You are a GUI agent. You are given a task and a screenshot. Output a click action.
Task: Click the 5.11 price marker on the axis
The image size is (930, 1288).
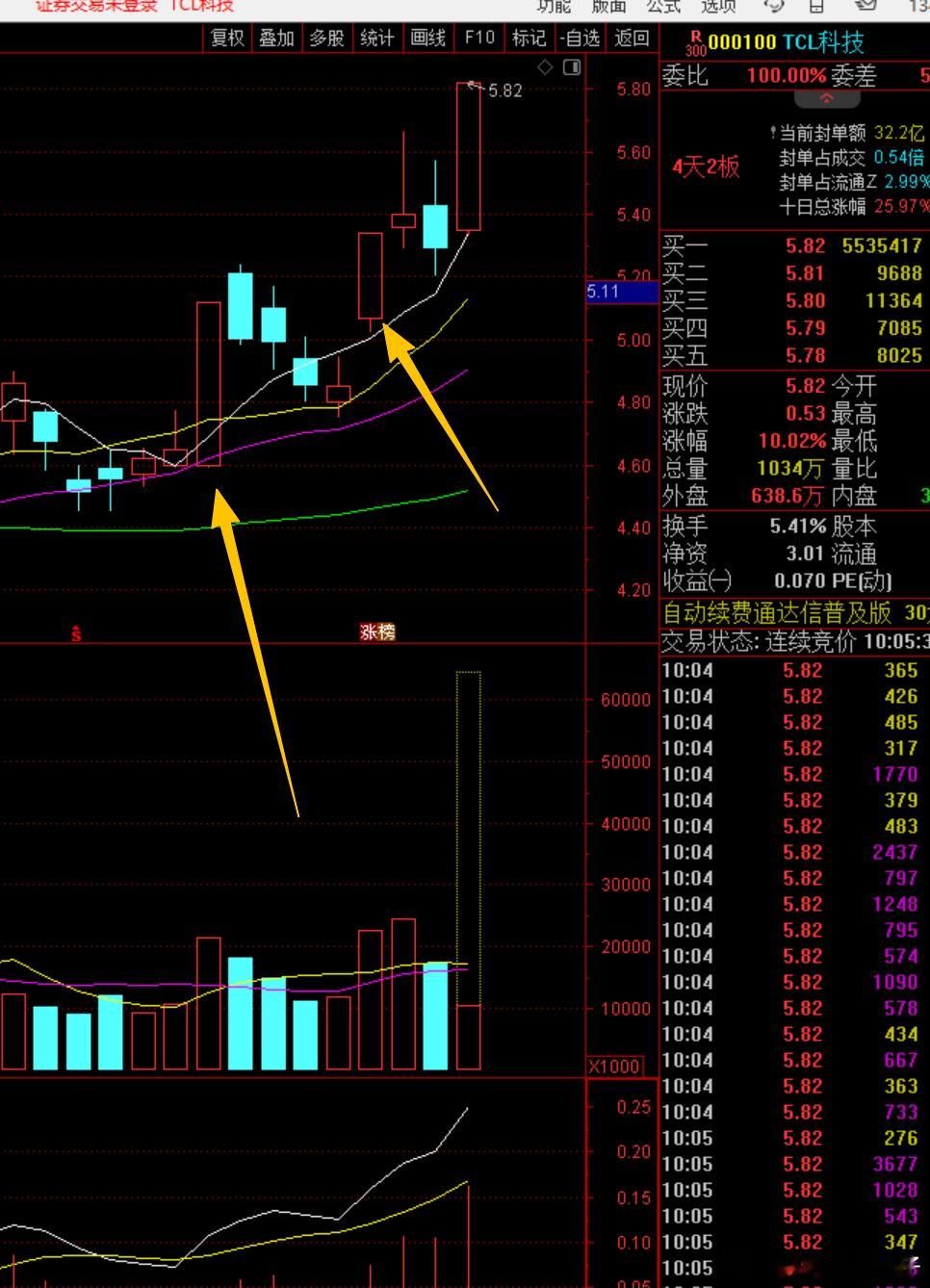point(620,292)
